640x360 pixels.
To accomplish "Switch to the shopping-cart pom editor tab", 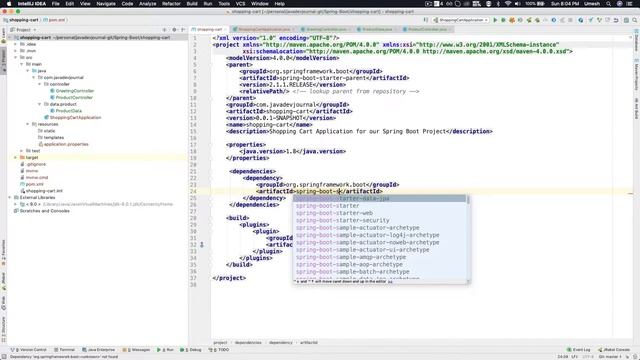I will click(209, 29).
